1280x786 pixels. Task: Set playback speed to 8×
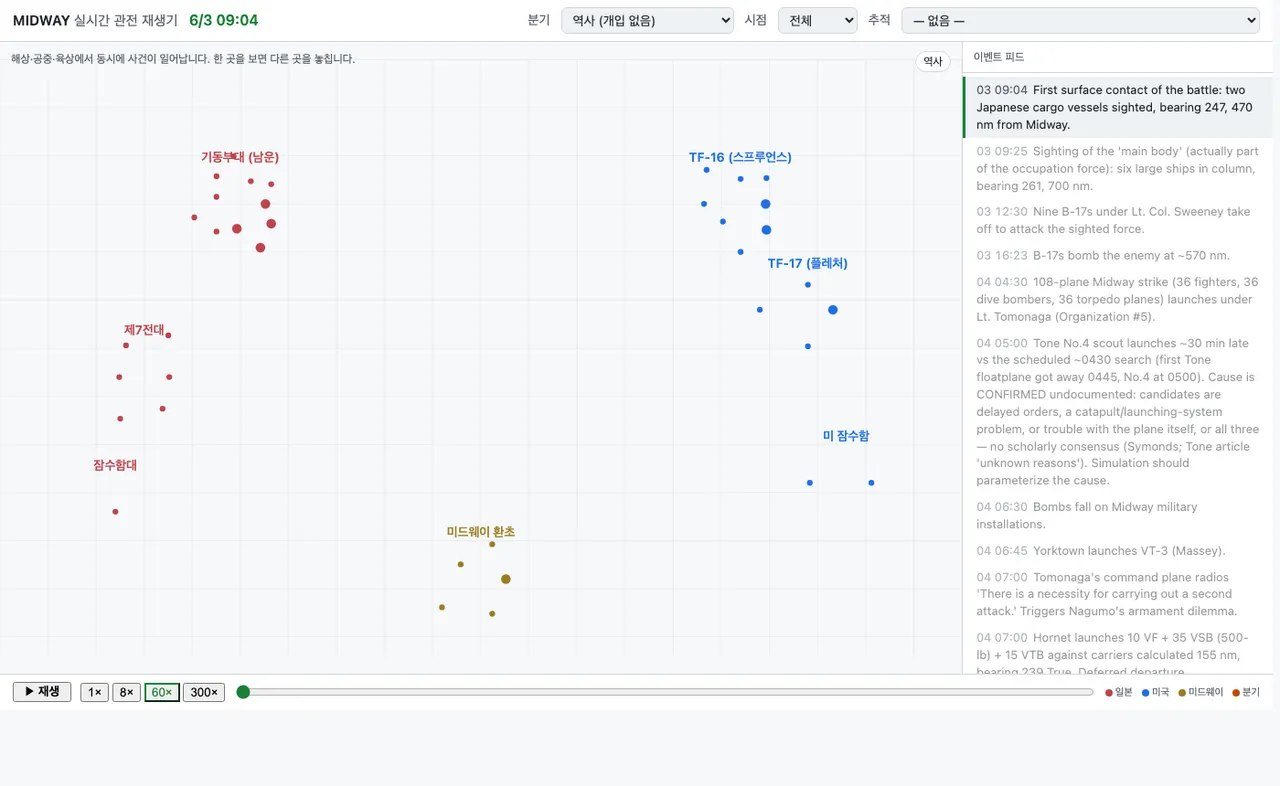pos(126,692)
